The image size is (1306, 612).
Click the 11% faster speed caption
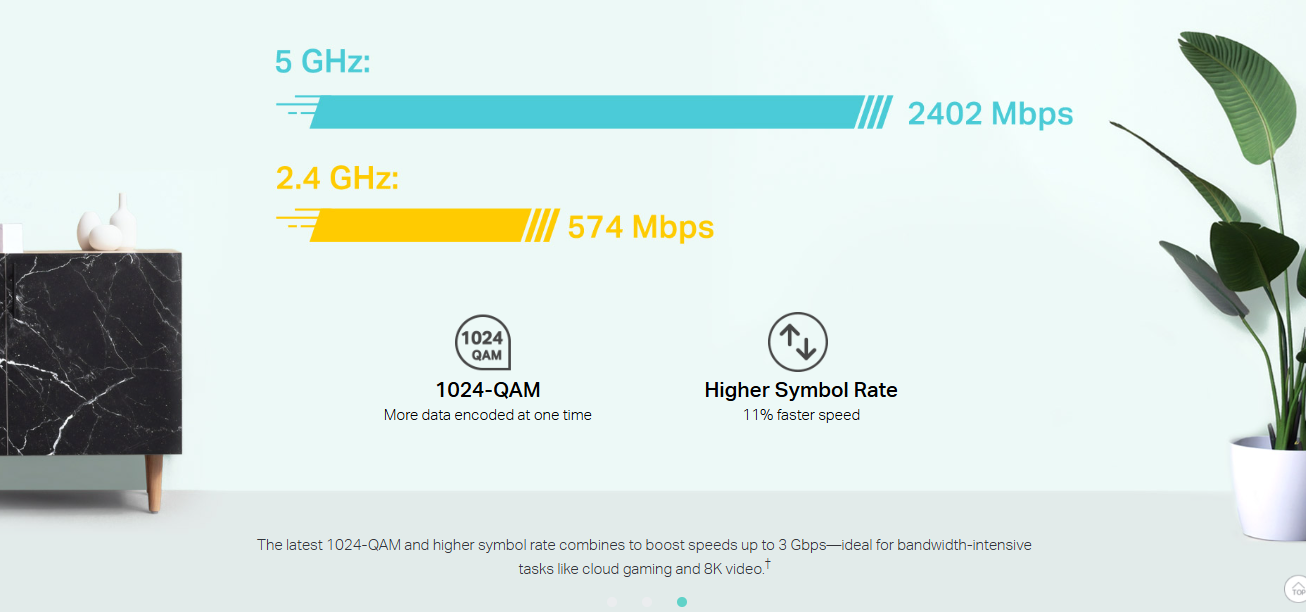(801, 415)
